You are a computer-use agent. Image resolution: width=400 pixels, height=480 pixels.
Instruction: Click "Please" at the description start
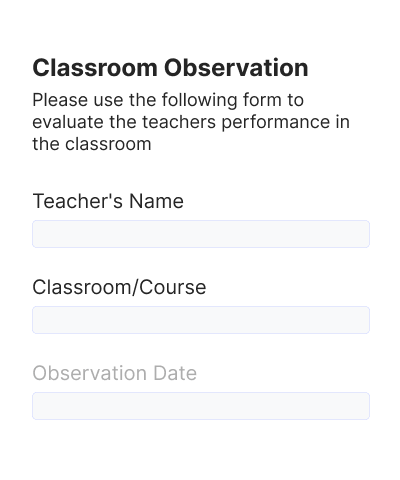pos(60,100)
